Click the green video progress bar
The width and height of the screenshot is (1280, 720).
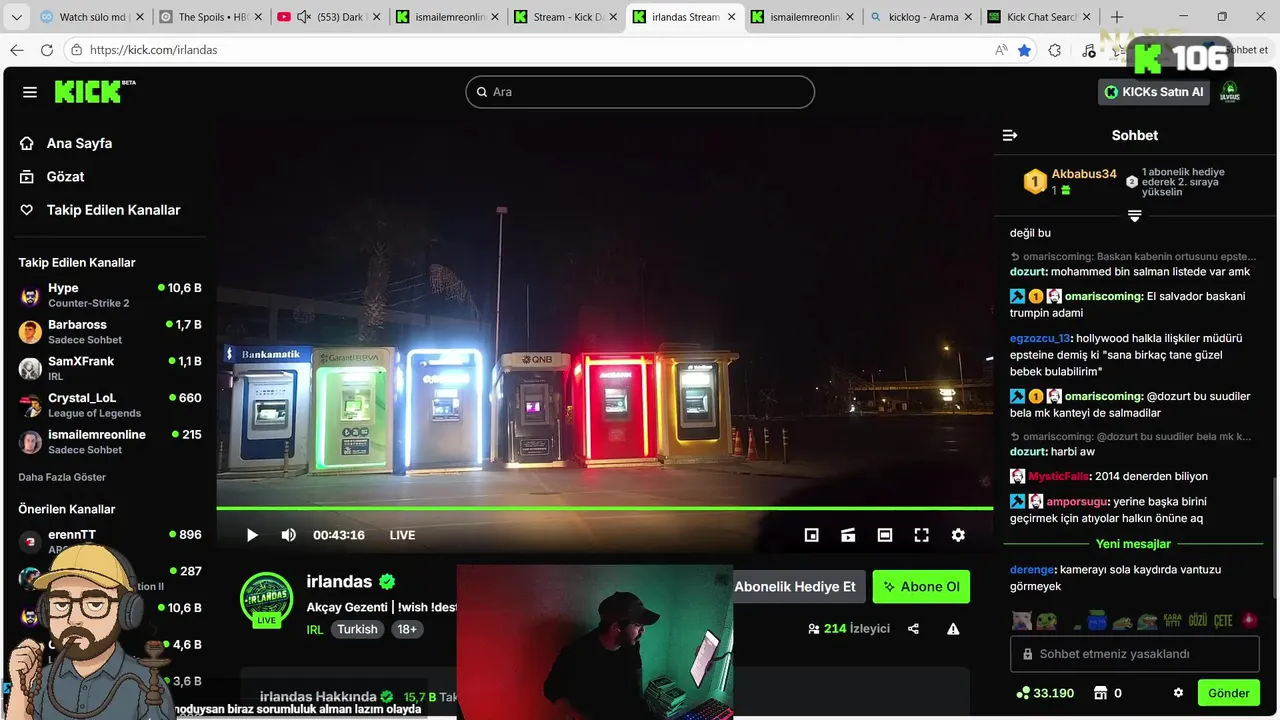[605, 508]
